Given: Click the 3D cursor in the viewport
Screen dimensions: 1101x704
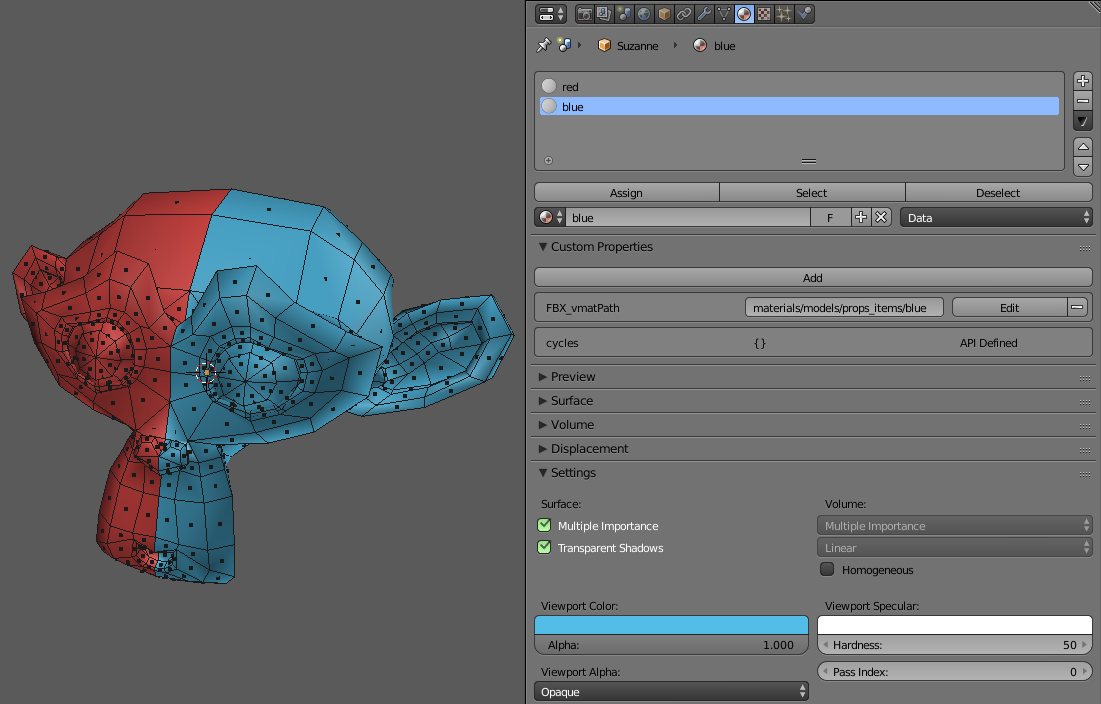Looking at the screenshot, I should point(206,373).
